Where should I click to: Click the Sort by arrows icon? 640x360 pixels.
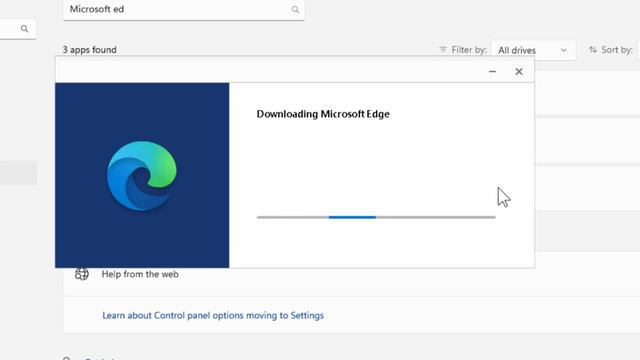click(x=593, y=49)
